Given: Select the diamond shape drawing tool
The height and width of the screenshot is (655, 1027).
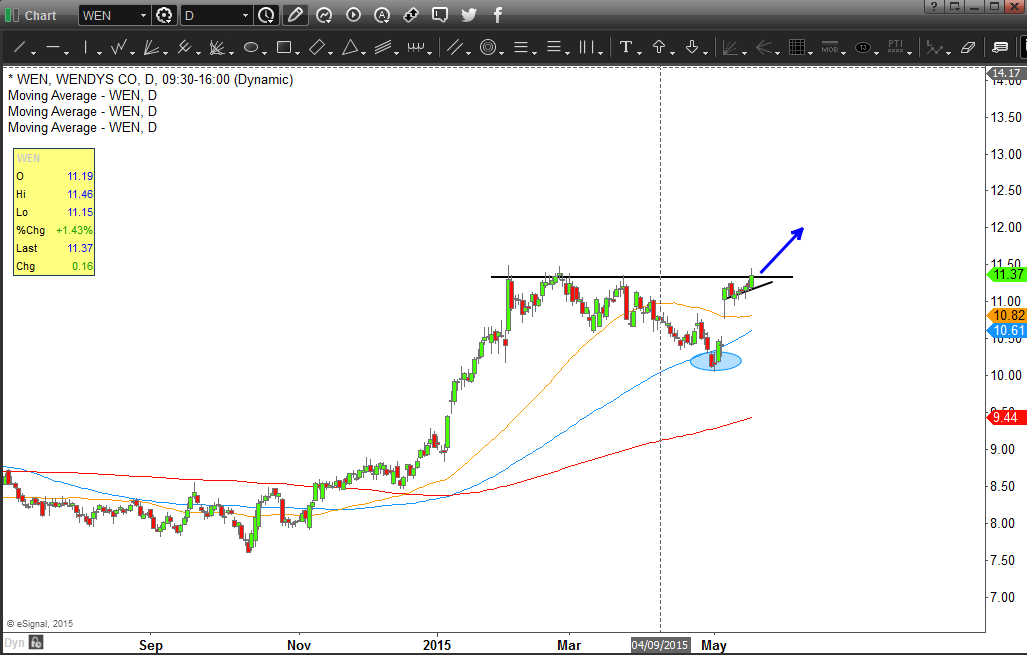Looking at the screenshot, I should pyautogui.click(x=317, y=47).
